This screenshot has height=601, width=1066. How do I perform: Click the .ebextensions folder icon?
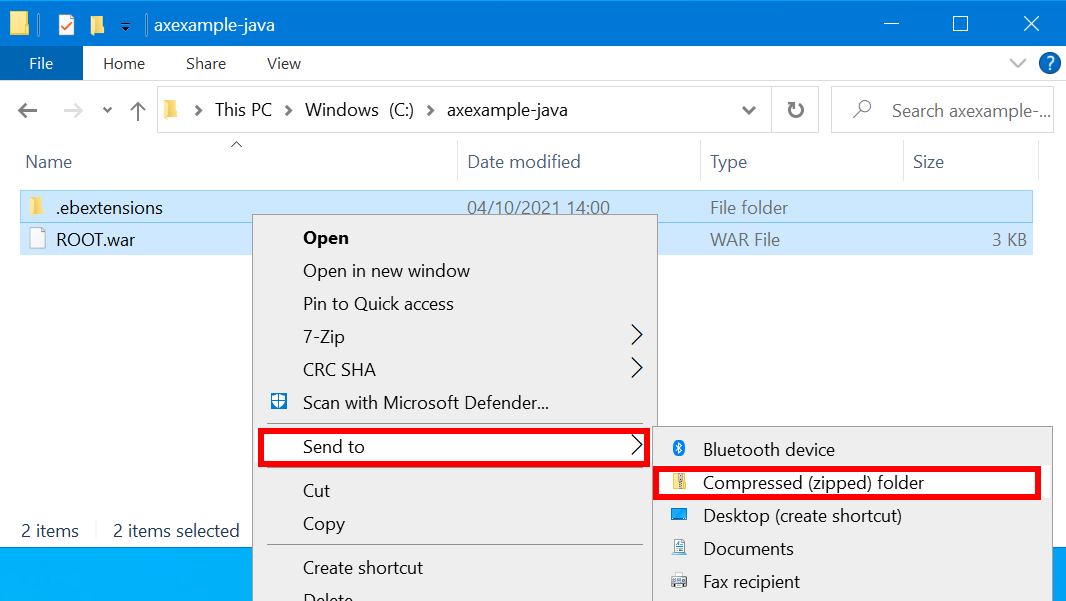tap(37, 206)
